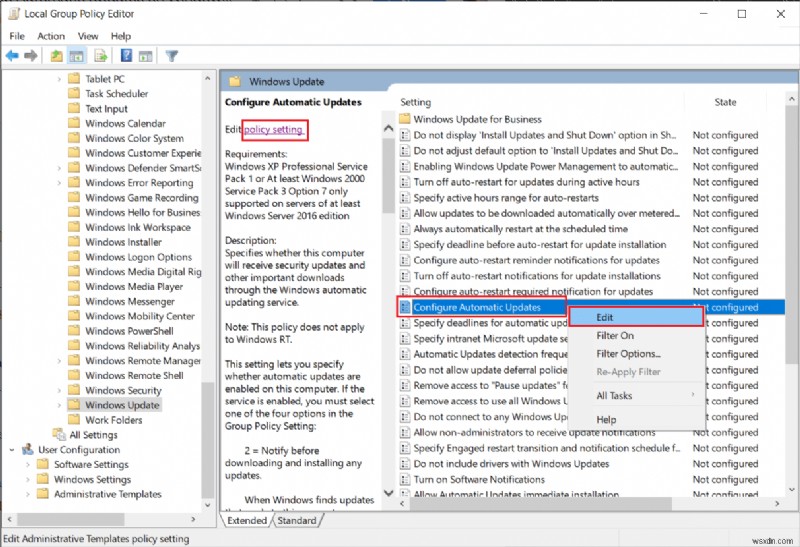800x547 pixels.
Task: Choose Help in the context menu
Action: pyautogui.click(x=636, y=419)
